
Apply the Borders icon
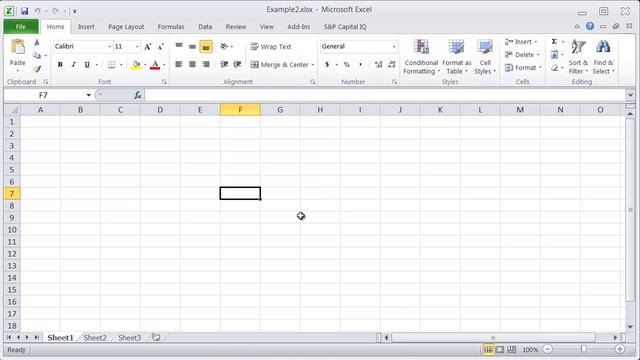111,65
